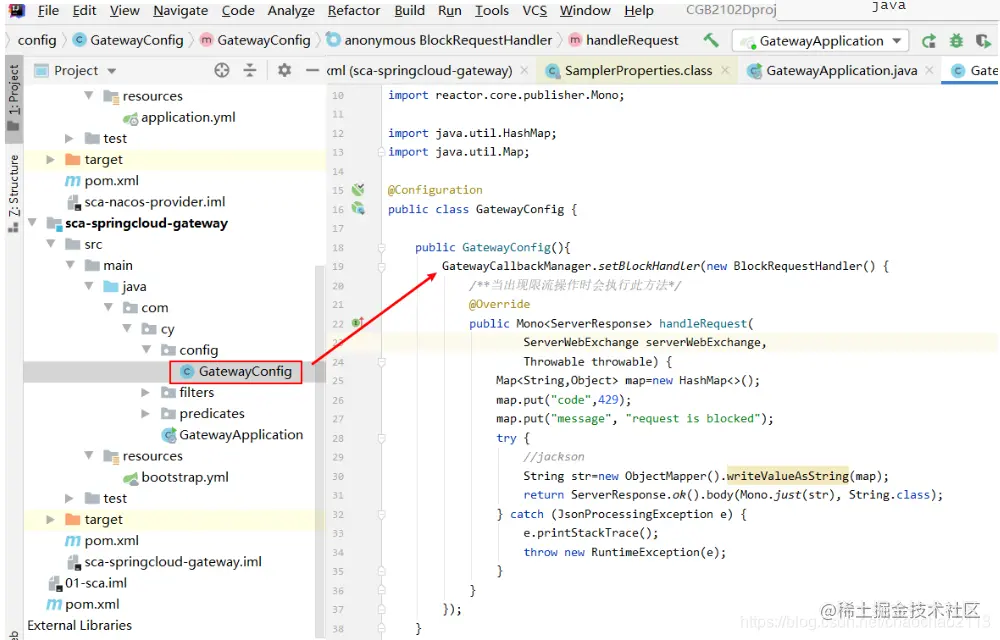Screen dimensions: 1000x640
Task: Click the @Configuration annotation in code
Action: coord(435,190)
